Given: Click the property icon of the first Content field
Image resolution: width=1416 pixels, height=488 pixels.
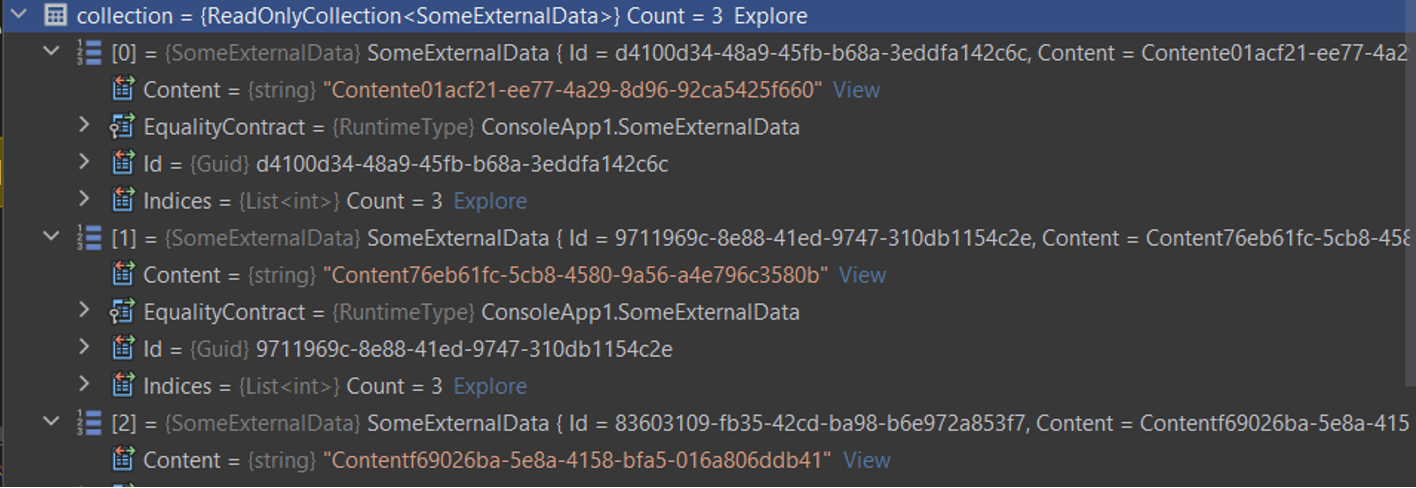Looking at the screenshot, I should pos(122,90).
